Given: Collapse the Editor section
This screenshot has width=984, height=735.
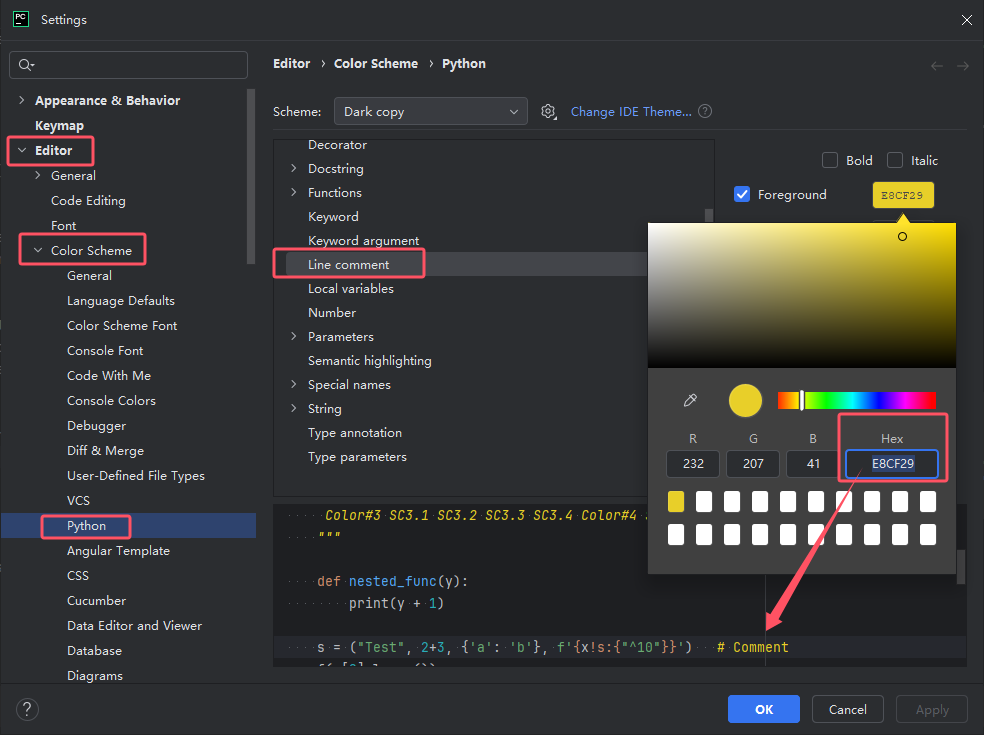Looking at the screenshot, I should (x=22, y=151).
